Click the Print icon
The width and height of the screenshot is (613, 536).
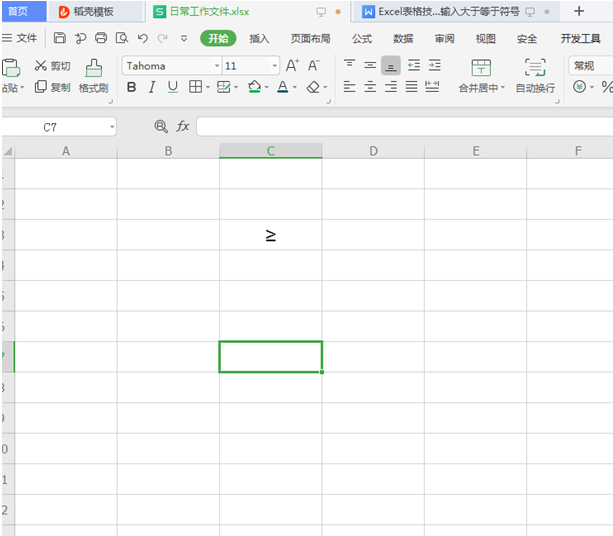pyautogui.click(x=101, y=38)
